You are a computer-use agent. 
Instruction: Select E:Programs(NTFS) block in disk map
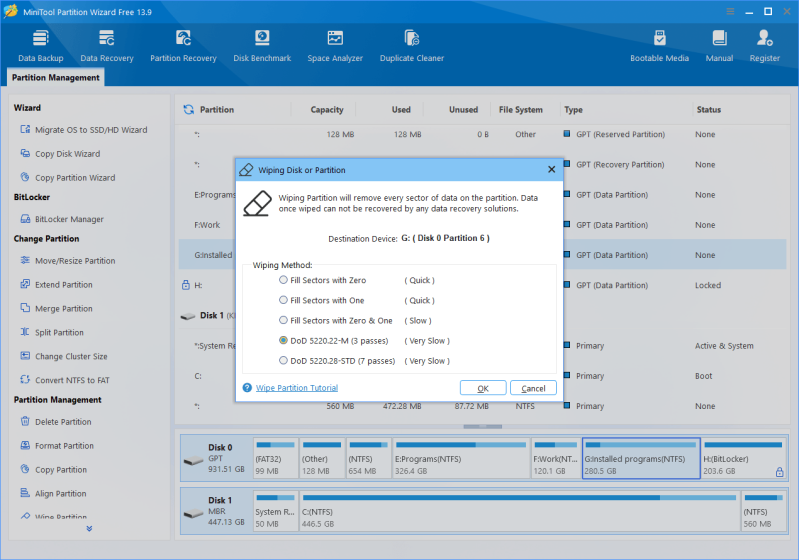pyautogui.click(x=461, y=458)
